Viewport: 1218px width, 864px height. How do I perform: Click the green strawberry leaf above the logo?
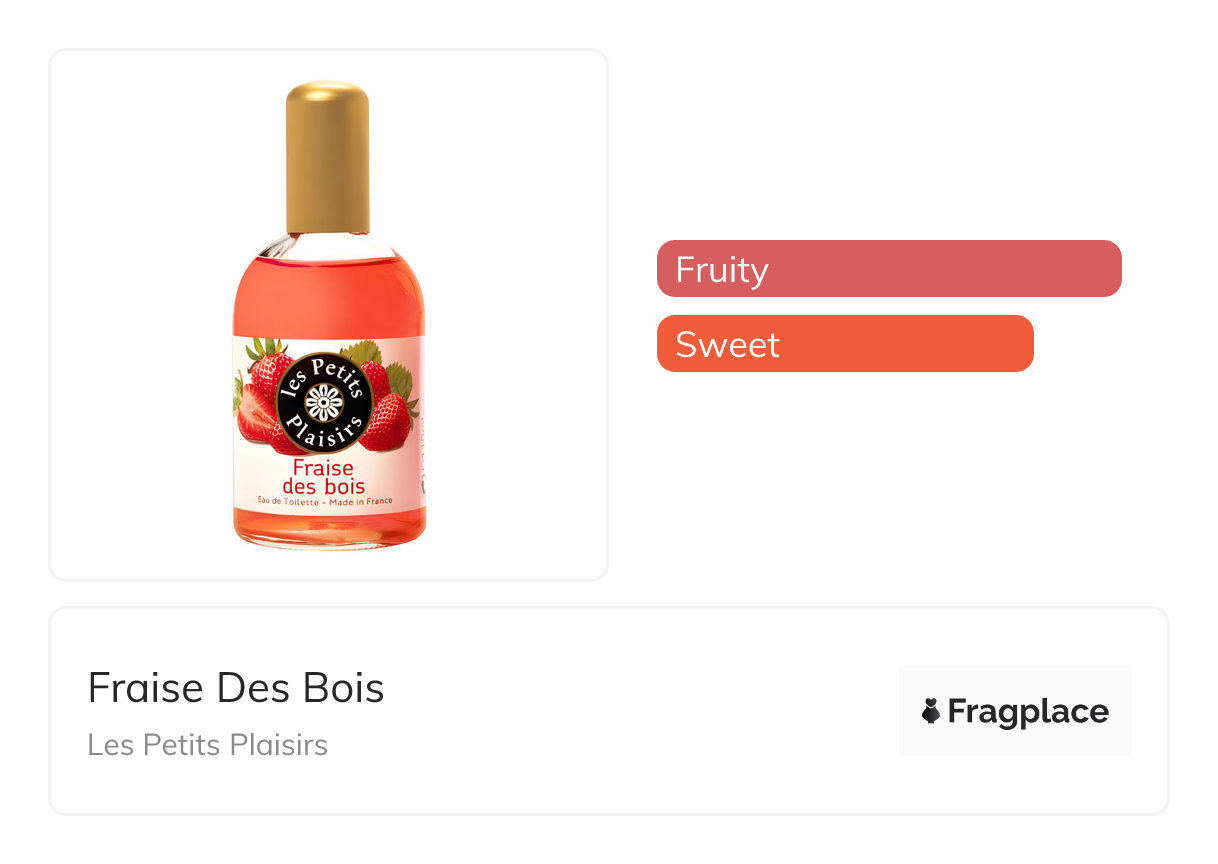tap(362, 350)
